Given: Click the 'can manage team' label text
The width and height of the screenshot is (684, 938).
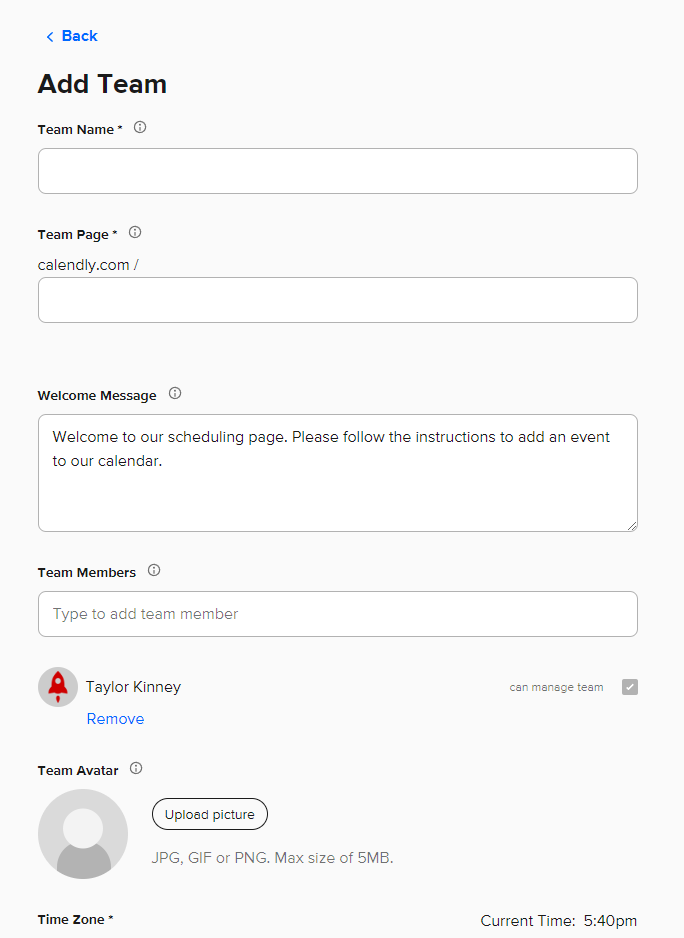Looking at the screenshot, I should coord(556,688).
